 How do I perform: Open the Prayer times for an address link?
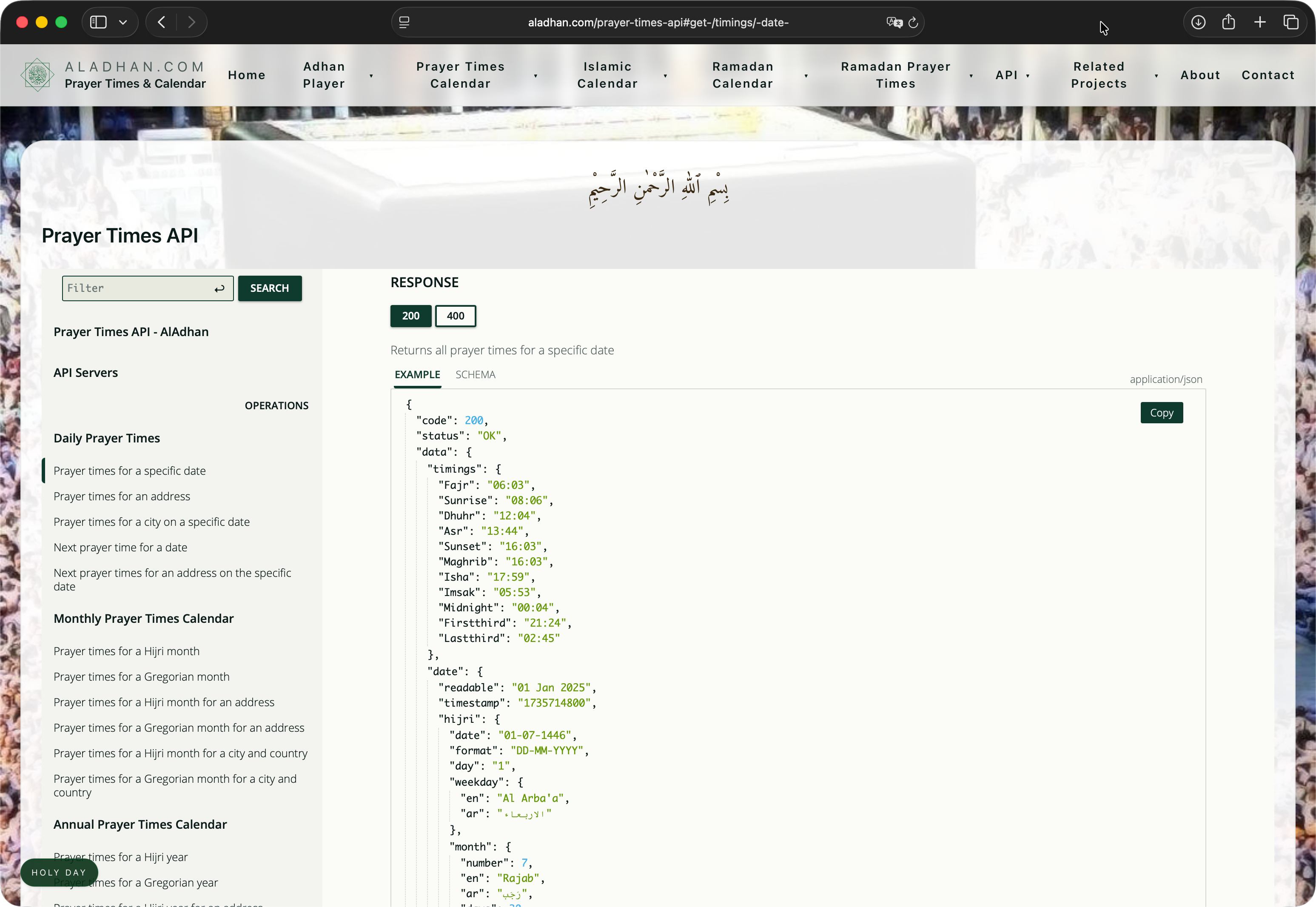click(122, 496)
